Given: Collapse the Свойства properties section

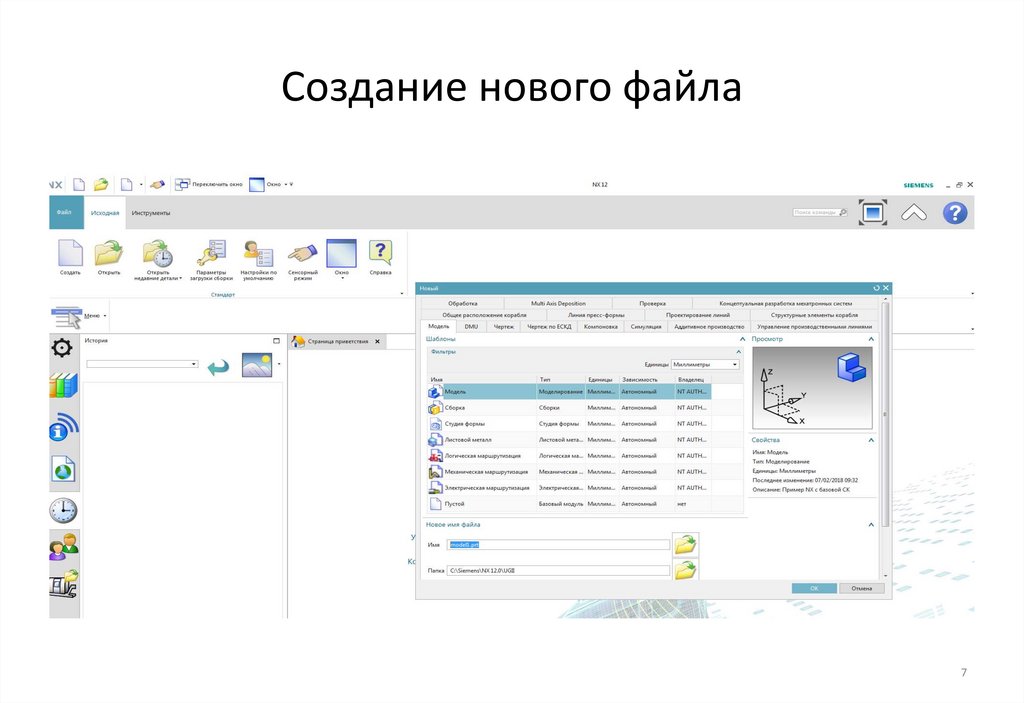Looking at the screenshot, I should click(x=871, y=440).
